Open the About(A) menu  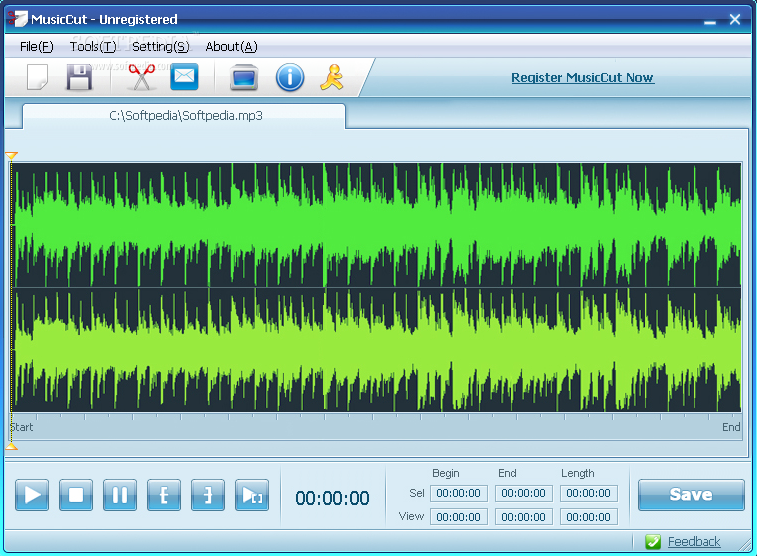pos(231,46)
